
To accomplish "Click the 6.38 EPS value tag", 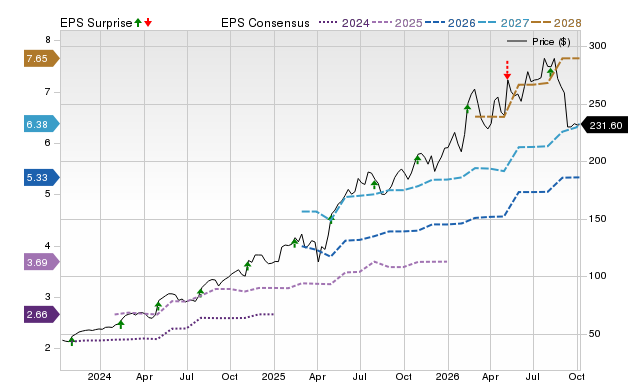I will click(x=42, y=124).
